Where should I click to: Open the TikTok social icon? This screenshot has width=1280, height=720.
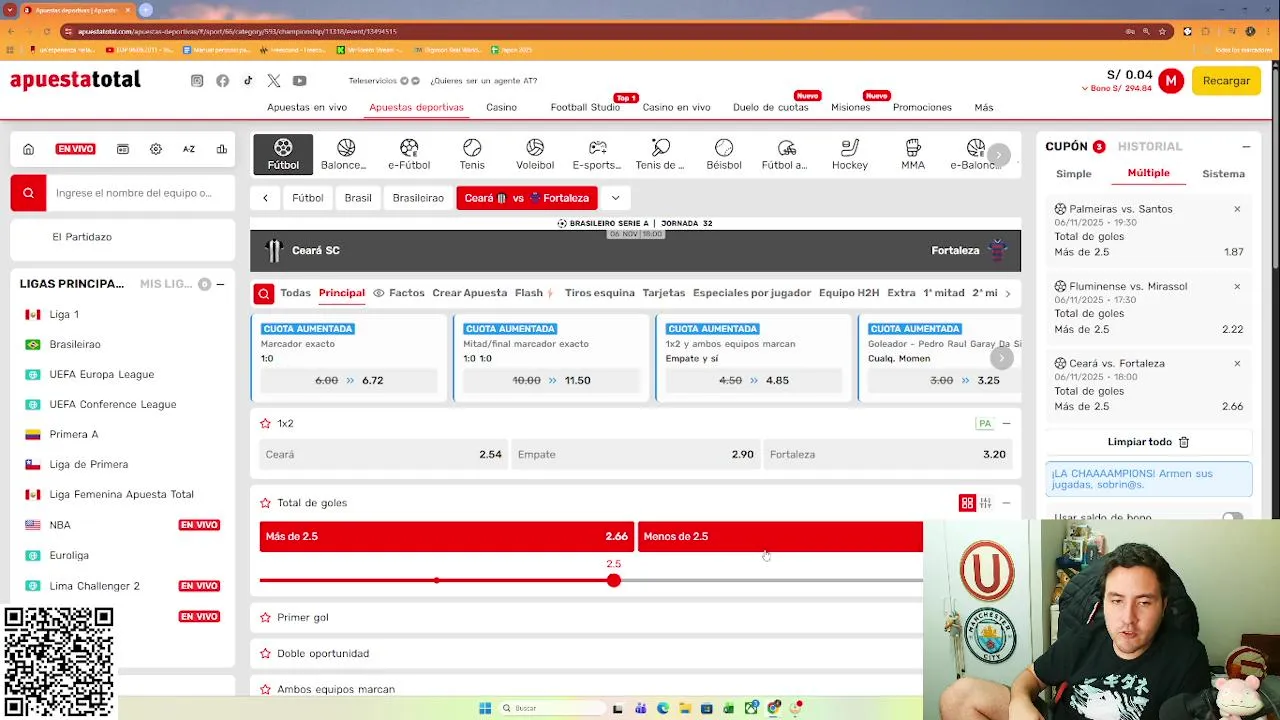point(248,81)
